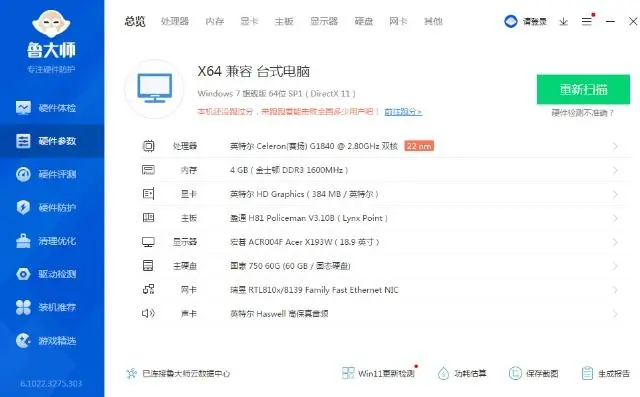
Task: Click the 主板 motherboard icon
Action: (148, 217)
